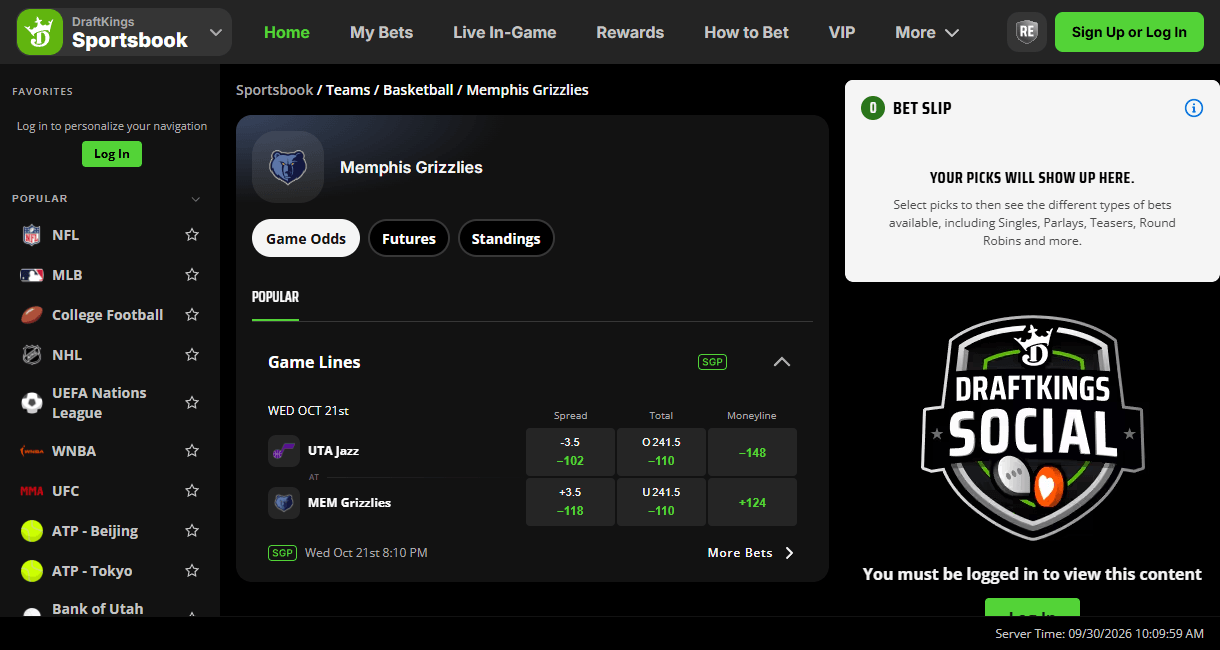1220x650 pixels.
Task: Pick Grizzlies spread +3.5 at -118
Action: [x=570, y=502]
